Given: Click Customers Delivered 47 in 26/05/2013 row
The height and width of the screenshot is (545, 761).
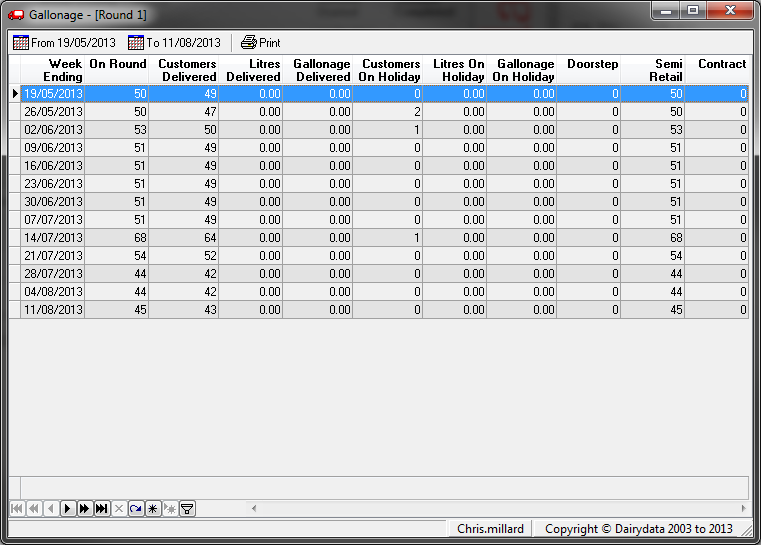Looking at the screenshot, I should click(184, 112).
